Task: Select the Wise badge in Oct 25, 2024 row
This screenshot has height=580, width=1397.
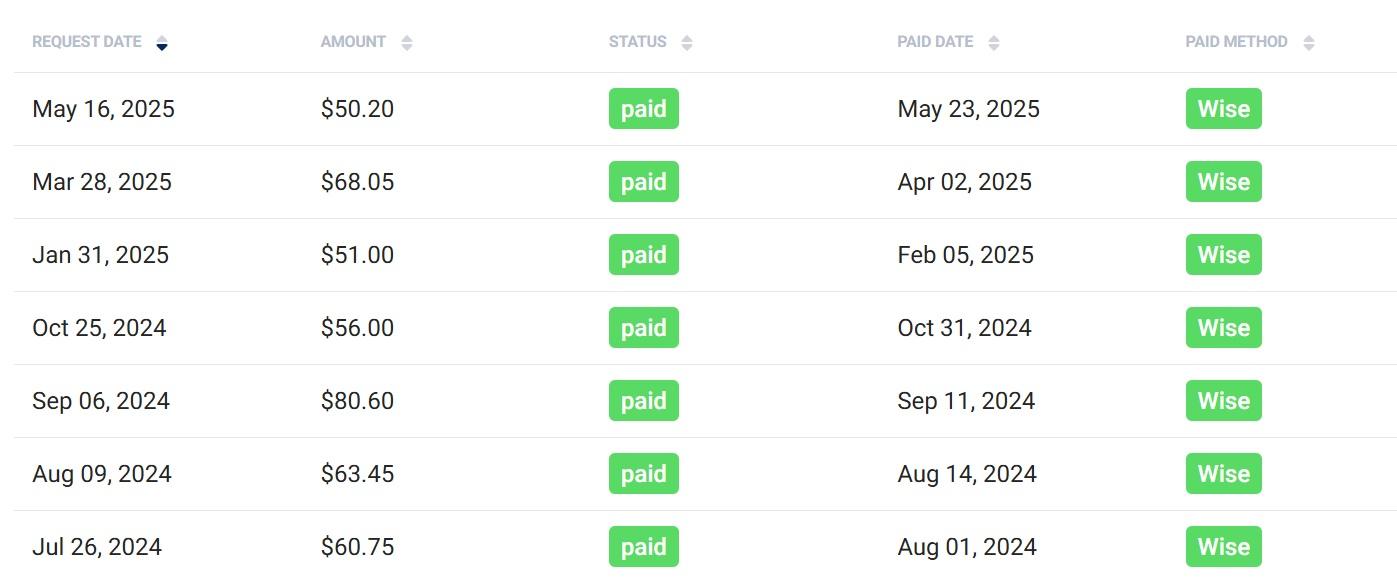Action: 1224,328
